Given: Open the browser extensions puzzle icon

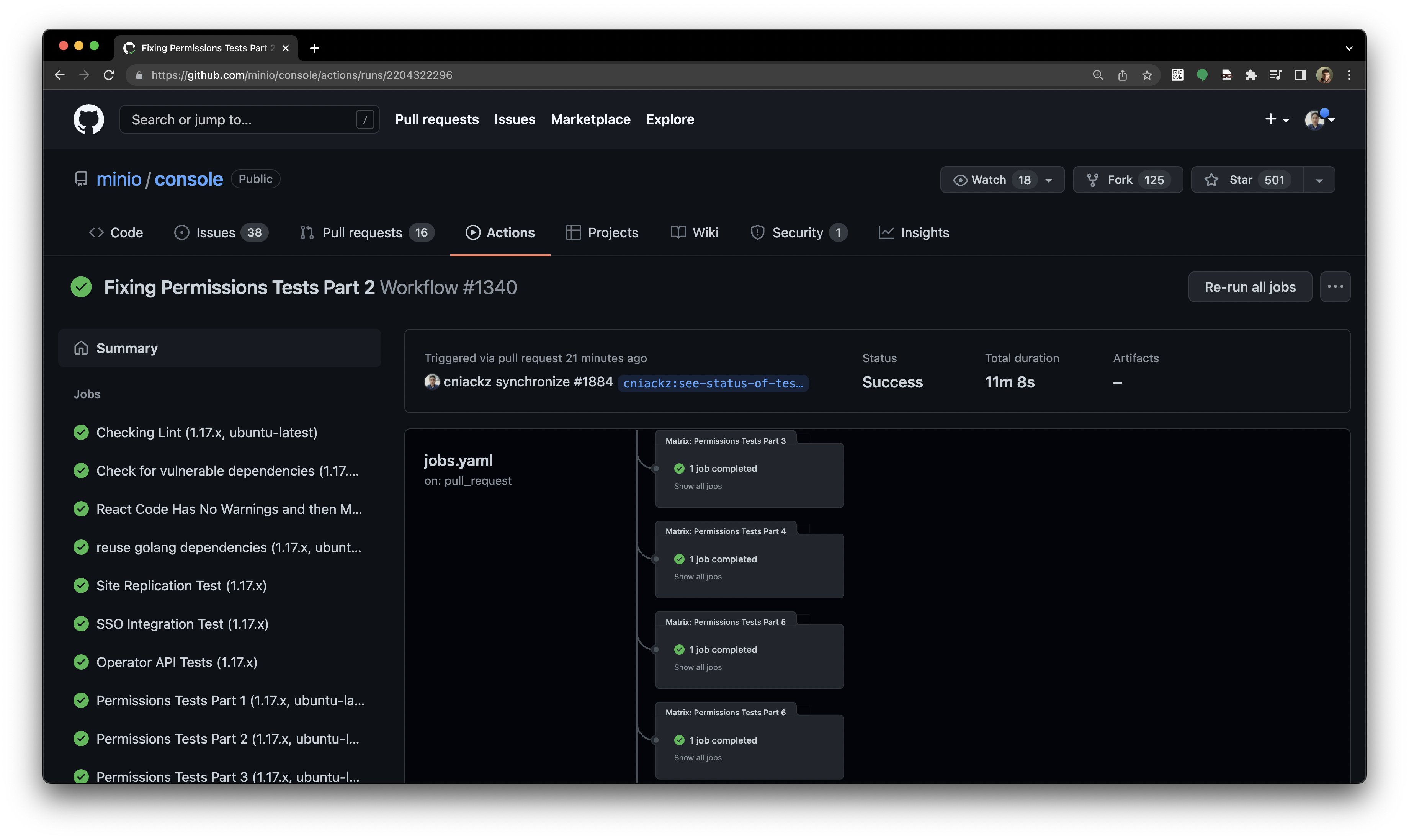Looking at the screenshot, I should point(1251,75).
